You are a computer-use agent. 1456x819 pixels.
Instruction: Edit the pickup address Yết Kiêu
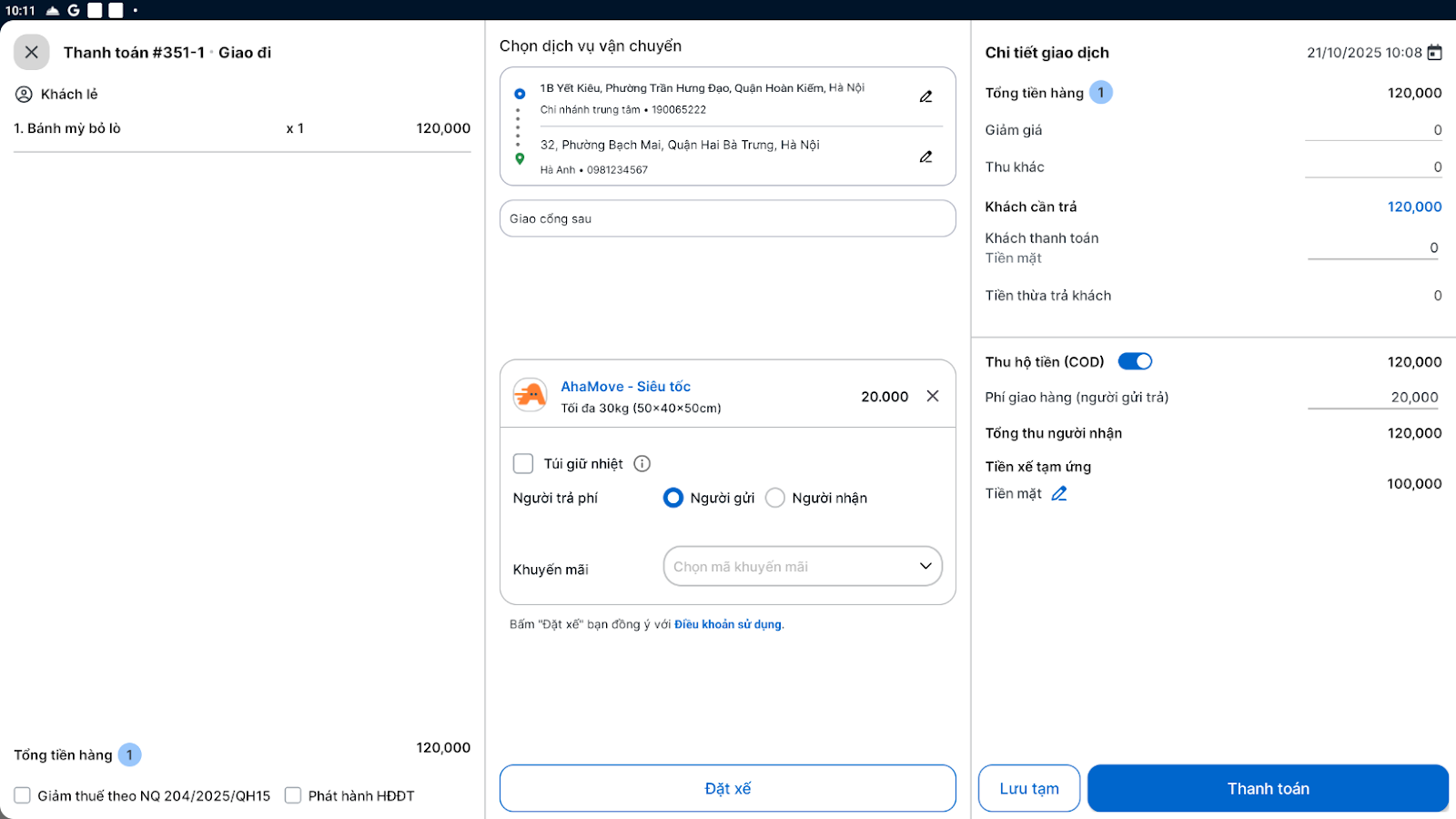click(925, 96)
